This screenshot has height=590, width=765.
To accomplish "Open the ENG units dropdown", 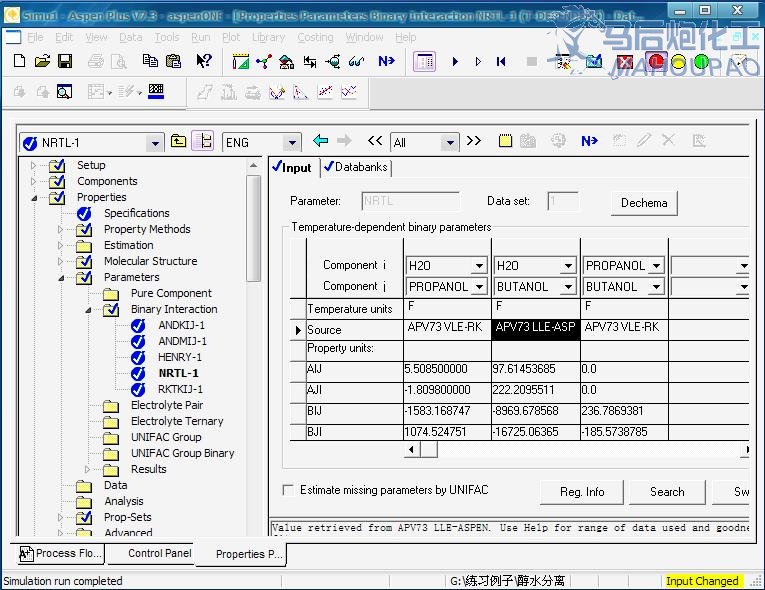I will click(x=292, y=143).
